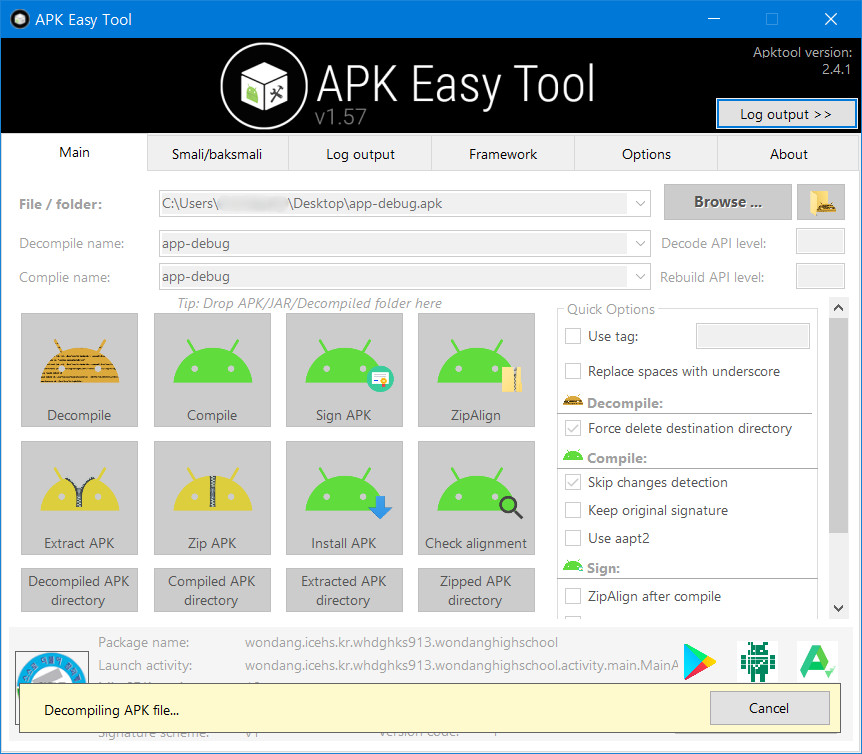862x754 pixels.
Task: Enable the Use aapt2 checkbox
Action: tap(573, 538)
